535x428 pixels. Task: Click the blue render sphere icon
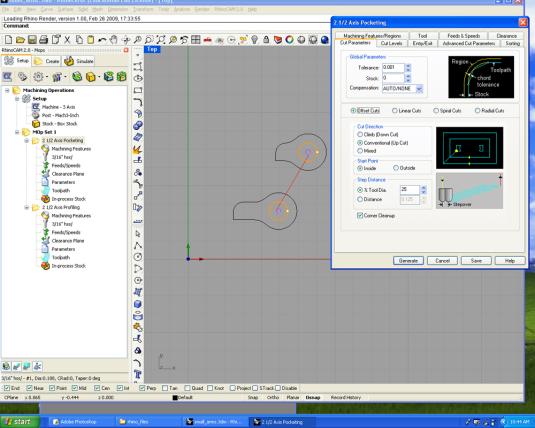324,40
